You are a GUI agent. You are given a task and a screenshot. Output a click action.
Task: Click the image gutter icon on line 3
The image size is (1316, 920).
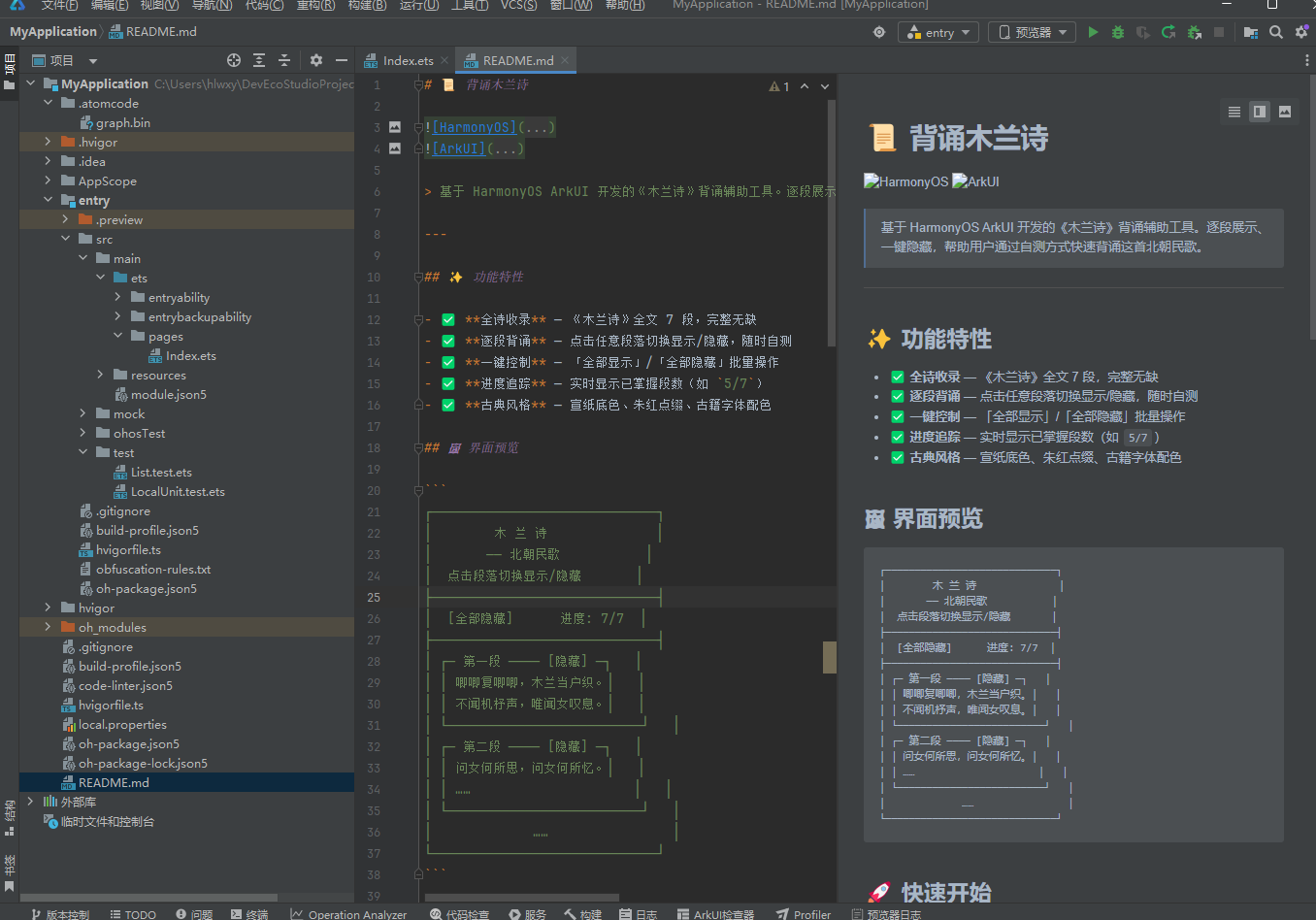point(395,127)
